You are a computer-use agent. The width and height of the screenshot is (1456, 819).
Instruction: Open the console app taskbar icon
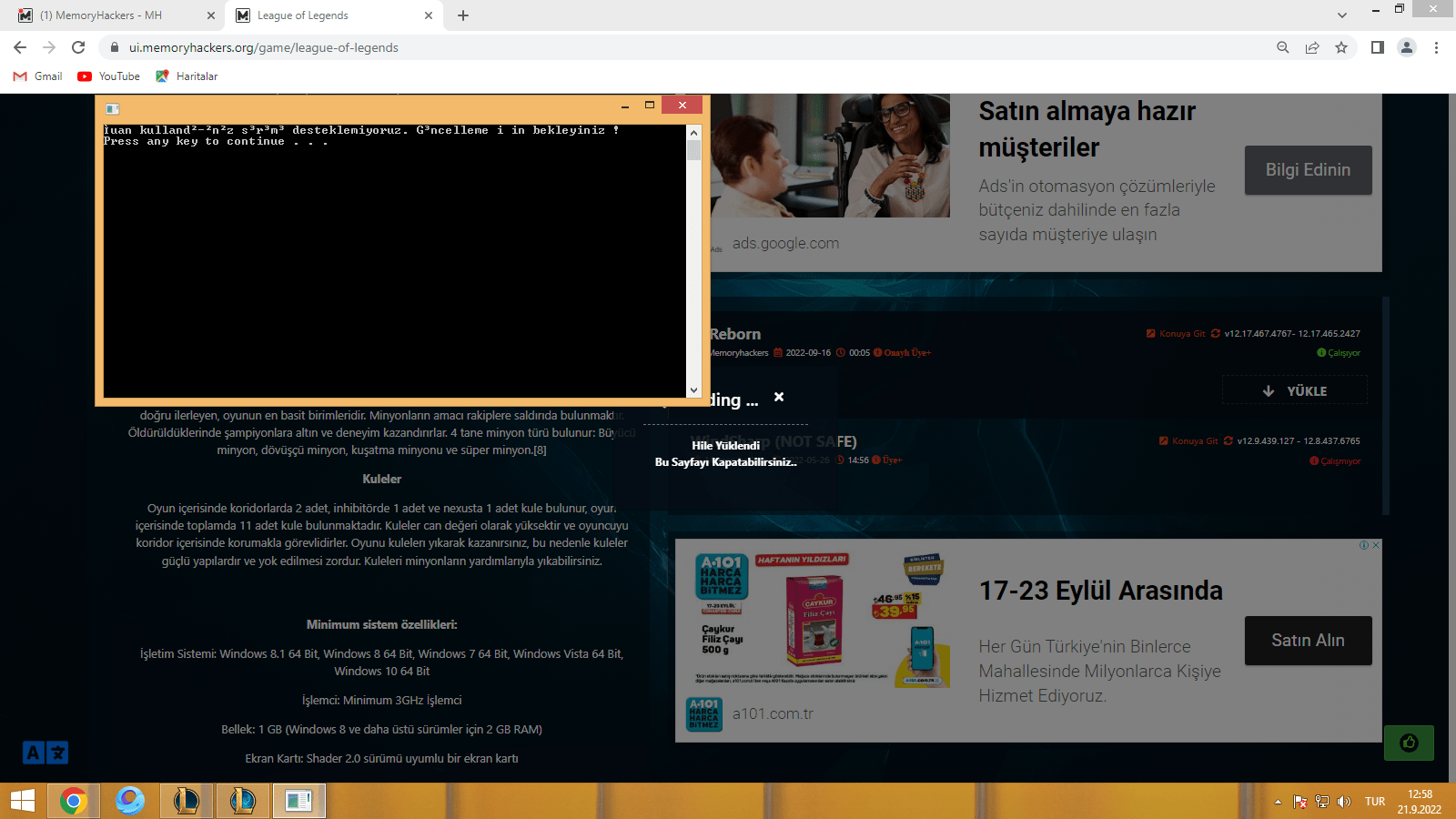coord(299,801)
